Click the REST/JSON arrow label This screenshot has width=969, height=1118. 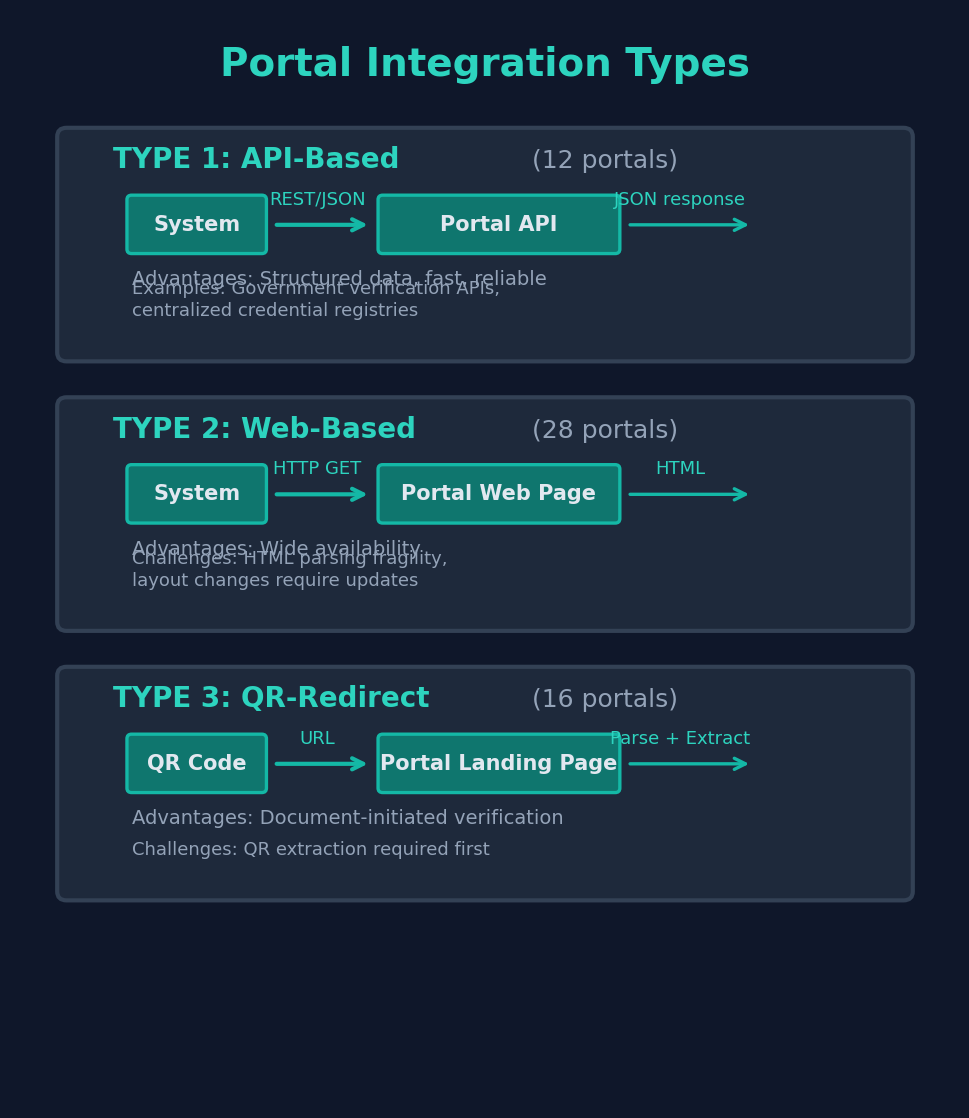coord(317,200)
